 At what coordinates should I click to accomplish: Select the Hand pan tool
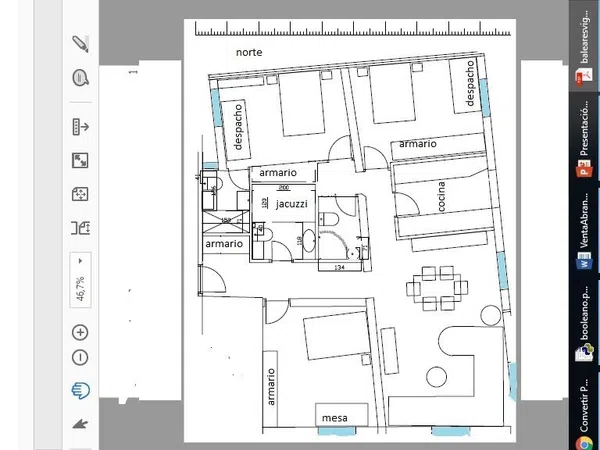click(x=80, y=391)
